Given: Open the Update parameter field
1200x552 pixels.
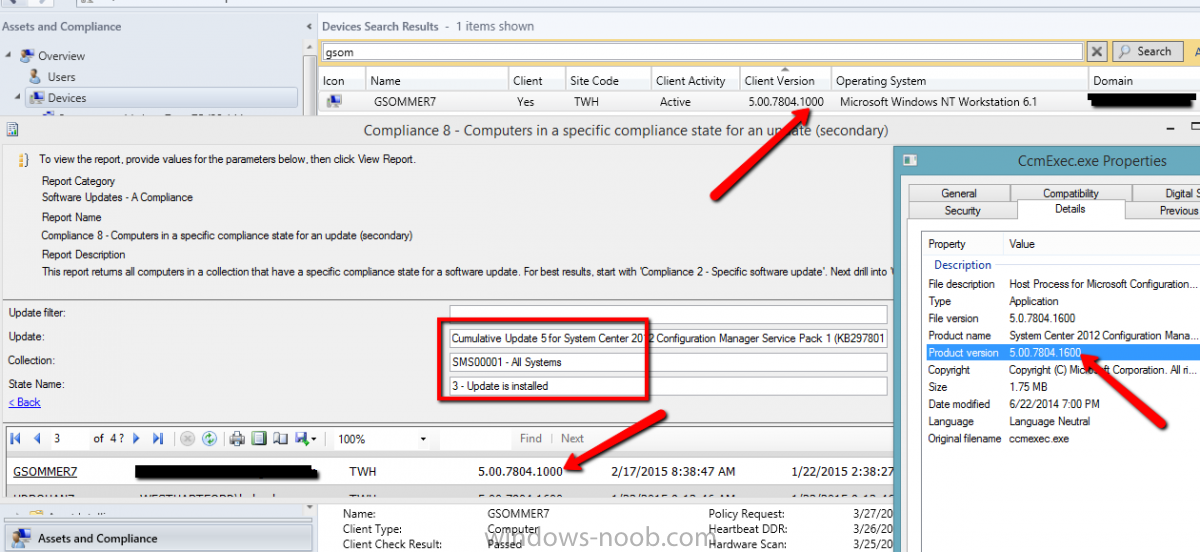Looking at the screenshot, I should (668, 338).
